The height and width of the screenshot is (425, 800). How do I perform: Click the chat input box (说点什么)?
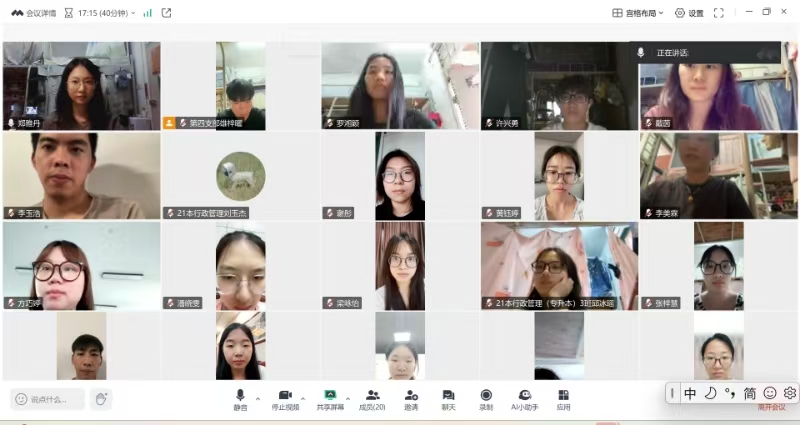(48, 399)
